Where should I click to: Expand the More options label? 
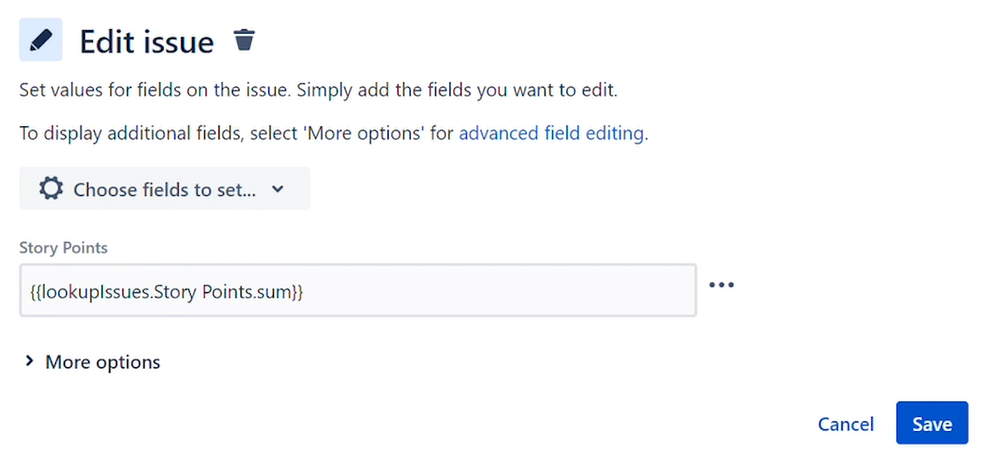coord(103,362)
